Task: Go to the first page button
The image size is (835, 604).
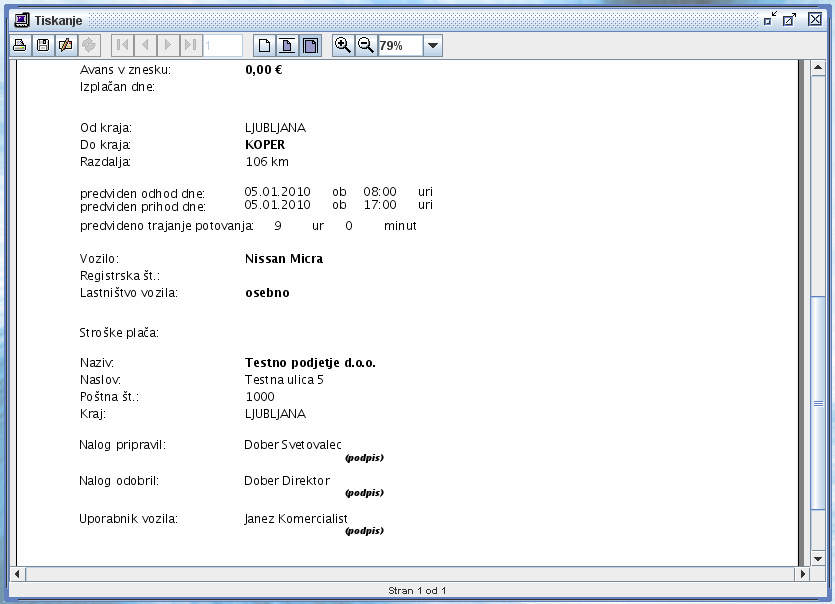Action: click(x=122, y=45)
